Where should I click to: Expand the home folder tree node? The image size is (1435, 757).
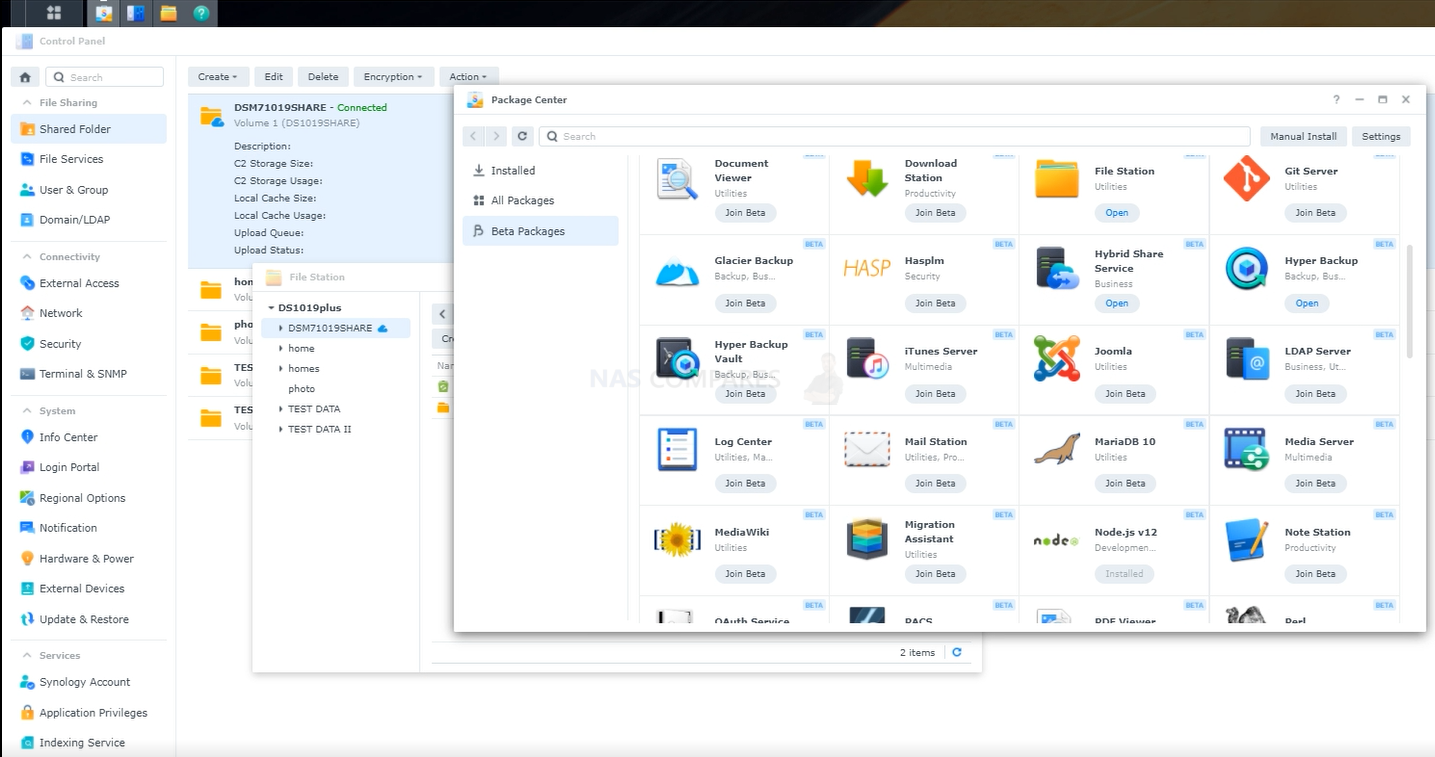click(x=281, y=348)
